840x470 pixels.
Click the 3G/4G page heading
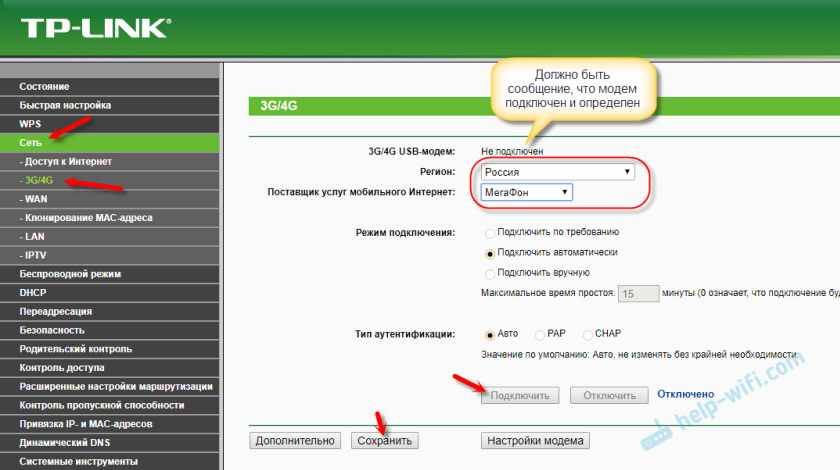click(279, 106)
